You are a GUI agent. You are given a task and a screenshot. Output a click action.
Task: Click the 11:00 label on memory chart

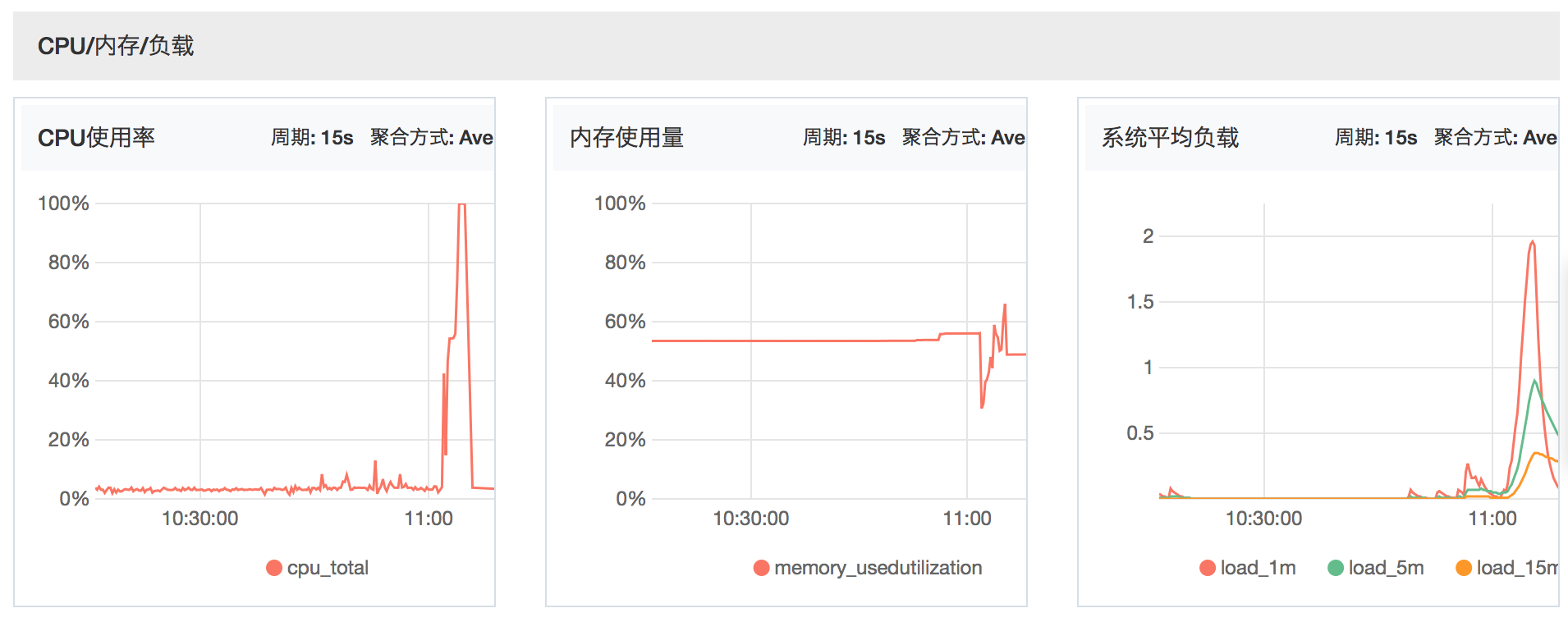pyautogui.click(x=967, y=519)
